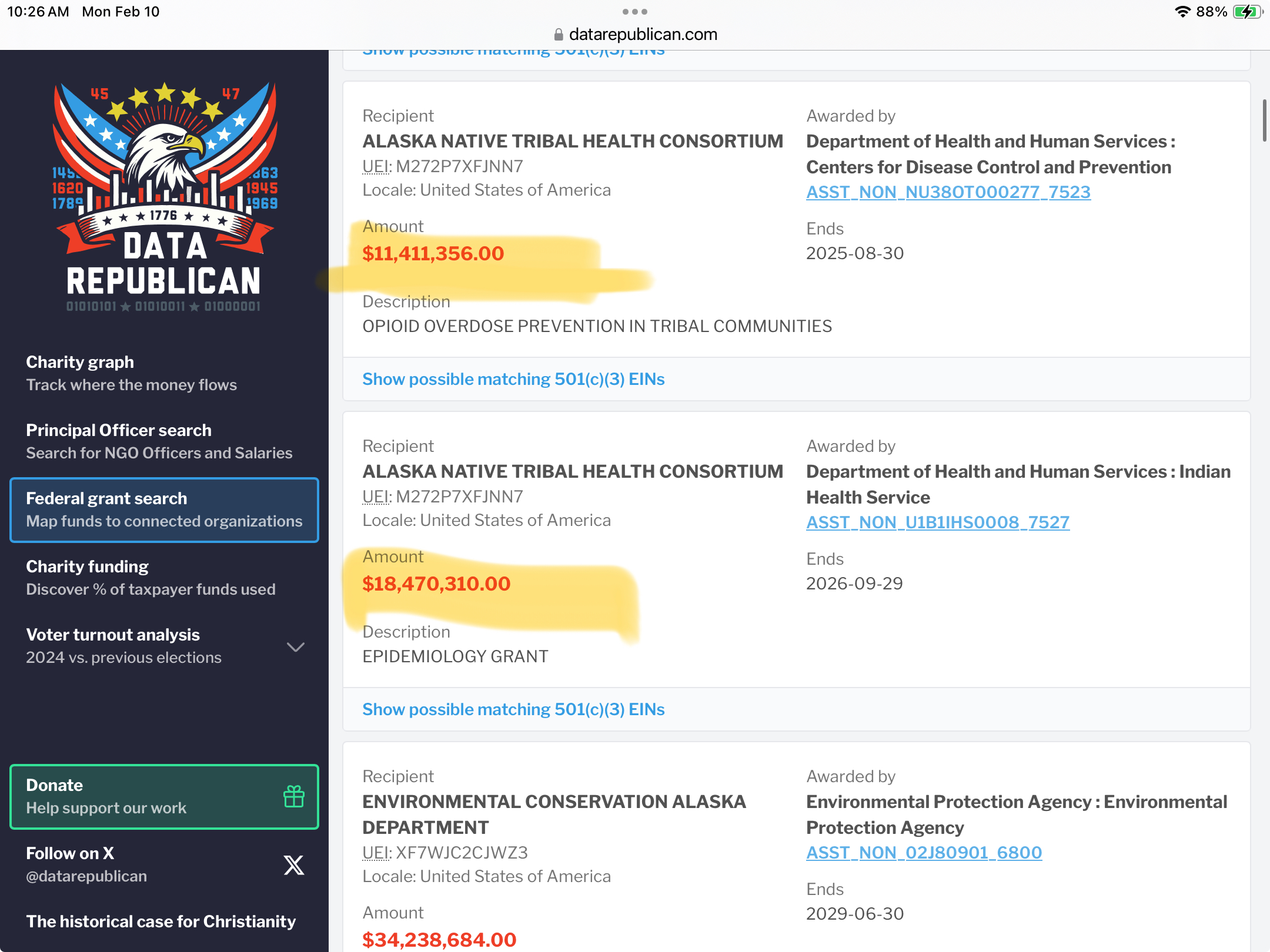
Task: Tap the three dots at top center
Action: click(x=635, y=12)
